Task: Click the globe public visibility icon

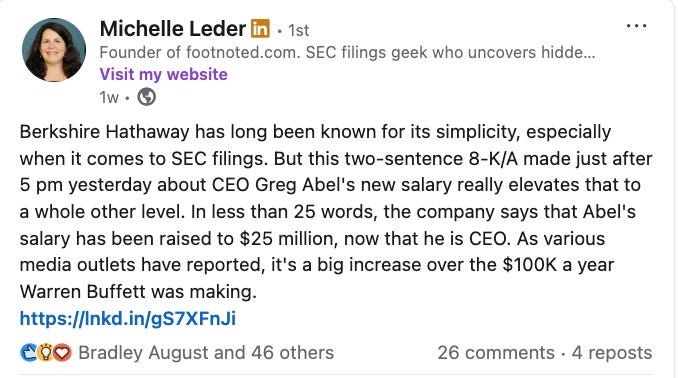Action: point(147,97)
